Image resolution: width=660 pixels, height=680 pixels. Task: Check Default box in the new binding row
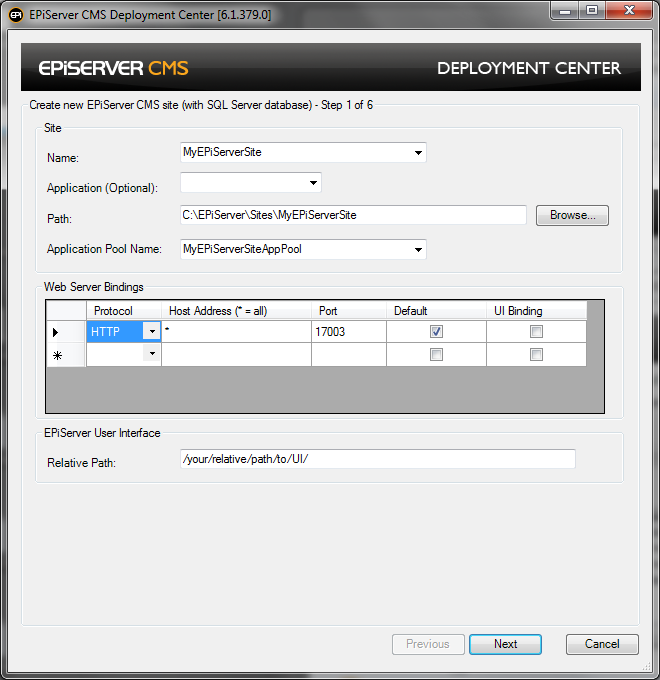pyautogui.click(x=436, y=355)
